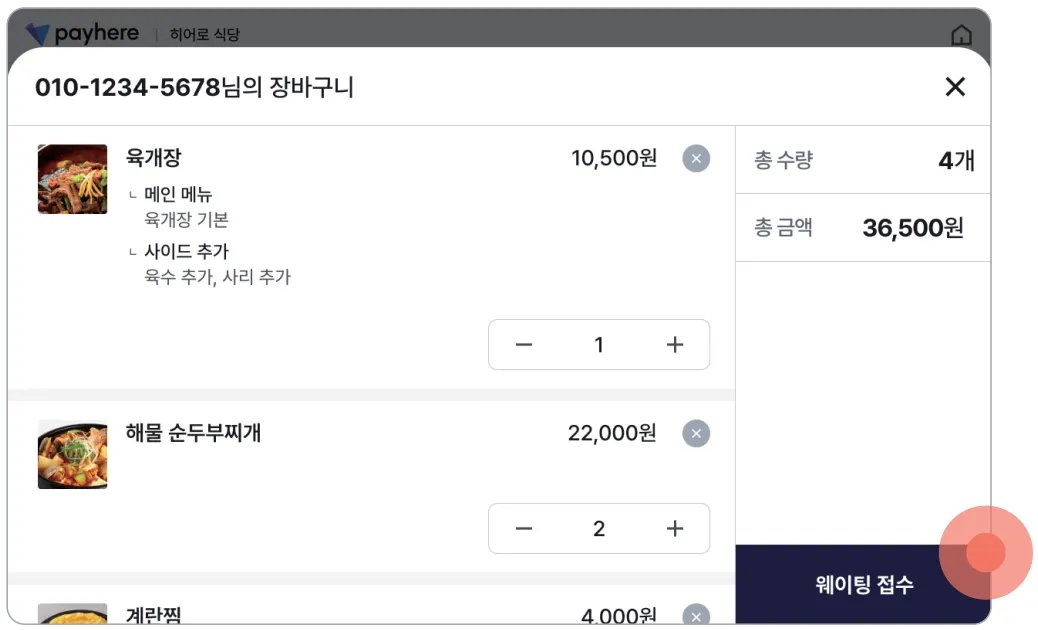Select the 해물 순두부찌개 menu name
Screen dimensions: 1038x630
[x=193, y=433]
